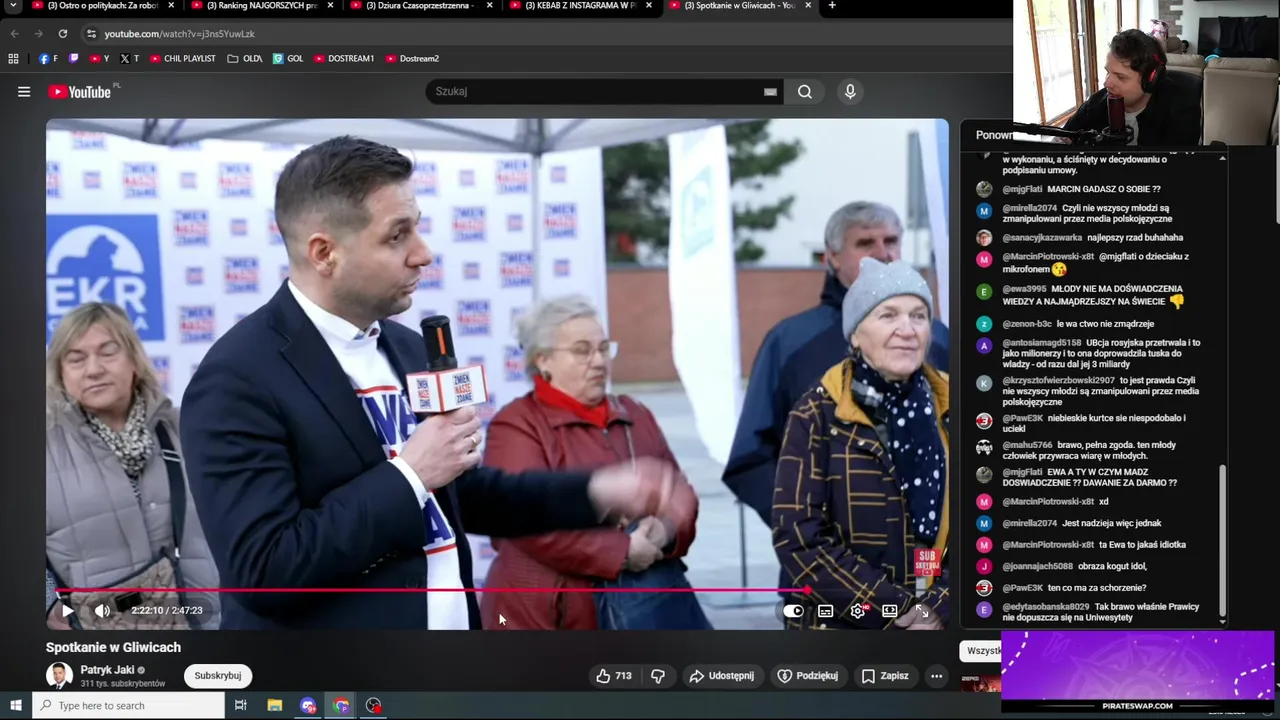The width and height of the screenshot is (1280, 720).
Task: Expand the tab search dropdown arrow
Action: (x=13, y=6)
